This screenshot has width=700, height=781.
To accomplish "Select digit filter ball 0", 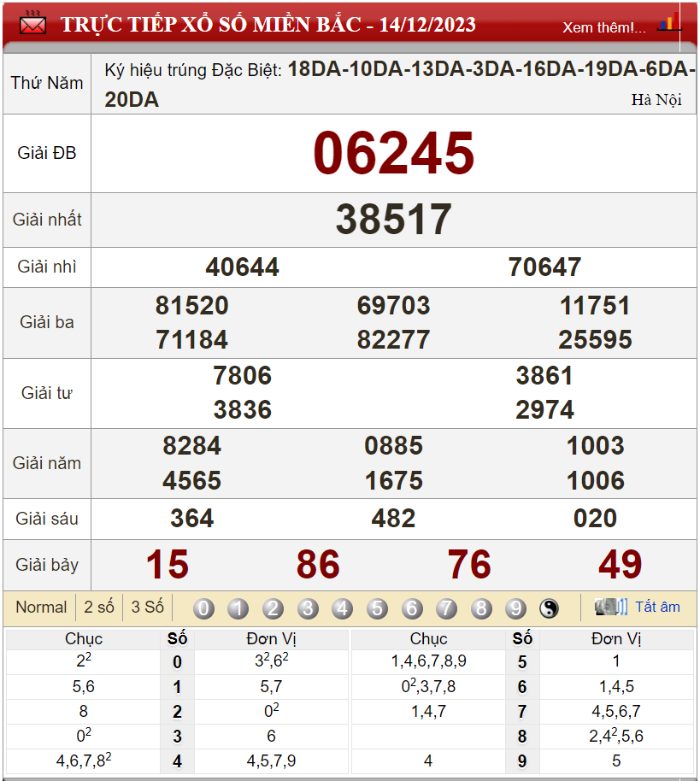I will coord(203,608).
